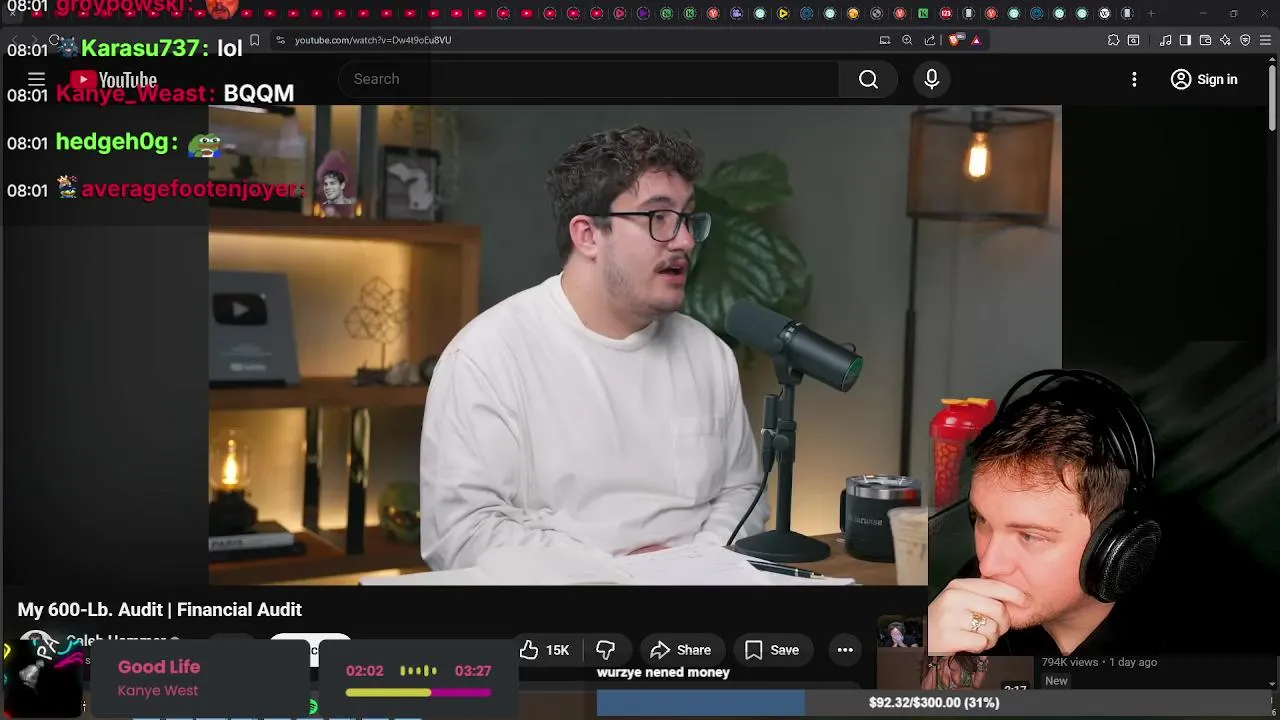
Task: Click the YouTube search magnifier button
Action: (868, 79)
